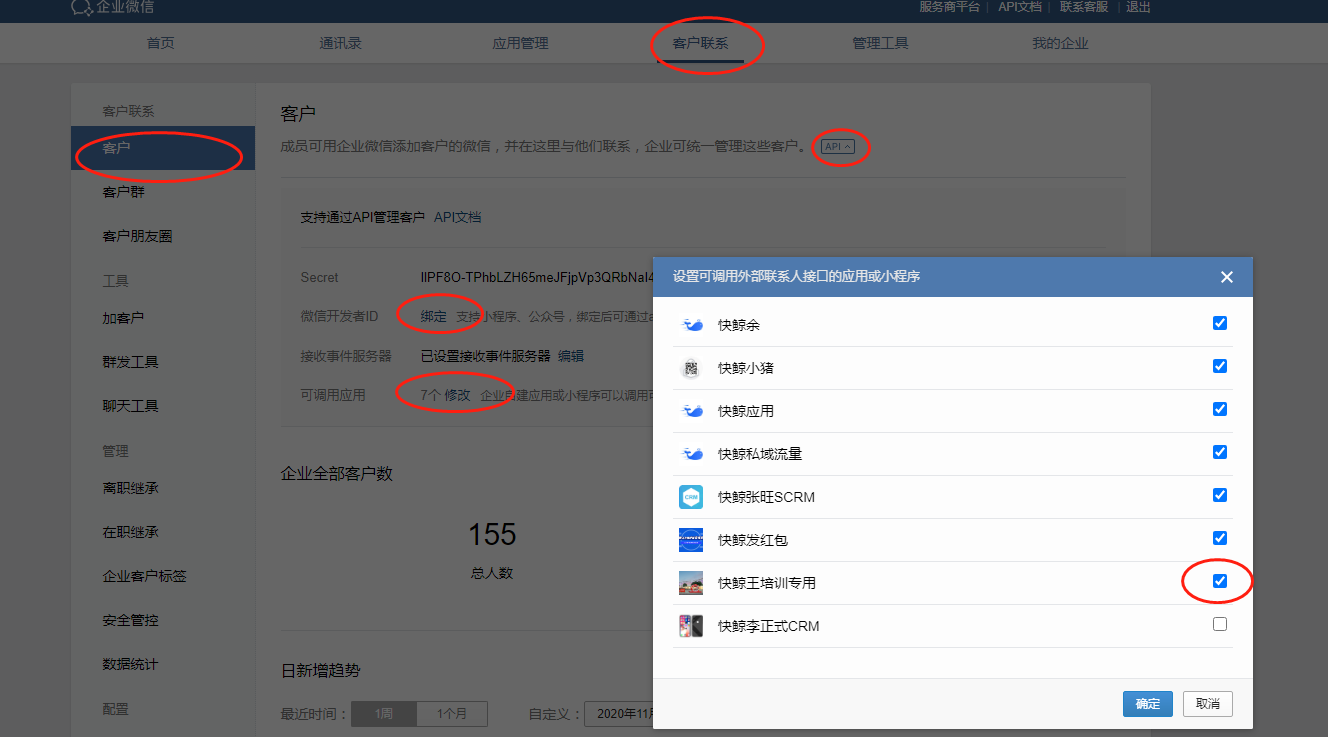This screenshot has height=737, width=1328.
Task: Close the app selection dialog
Action: (x=1227, y=277)
